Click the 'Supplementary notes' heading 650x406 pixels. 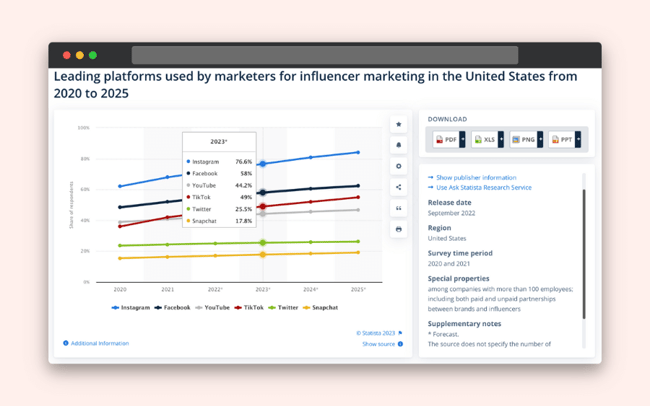point(464,323)
